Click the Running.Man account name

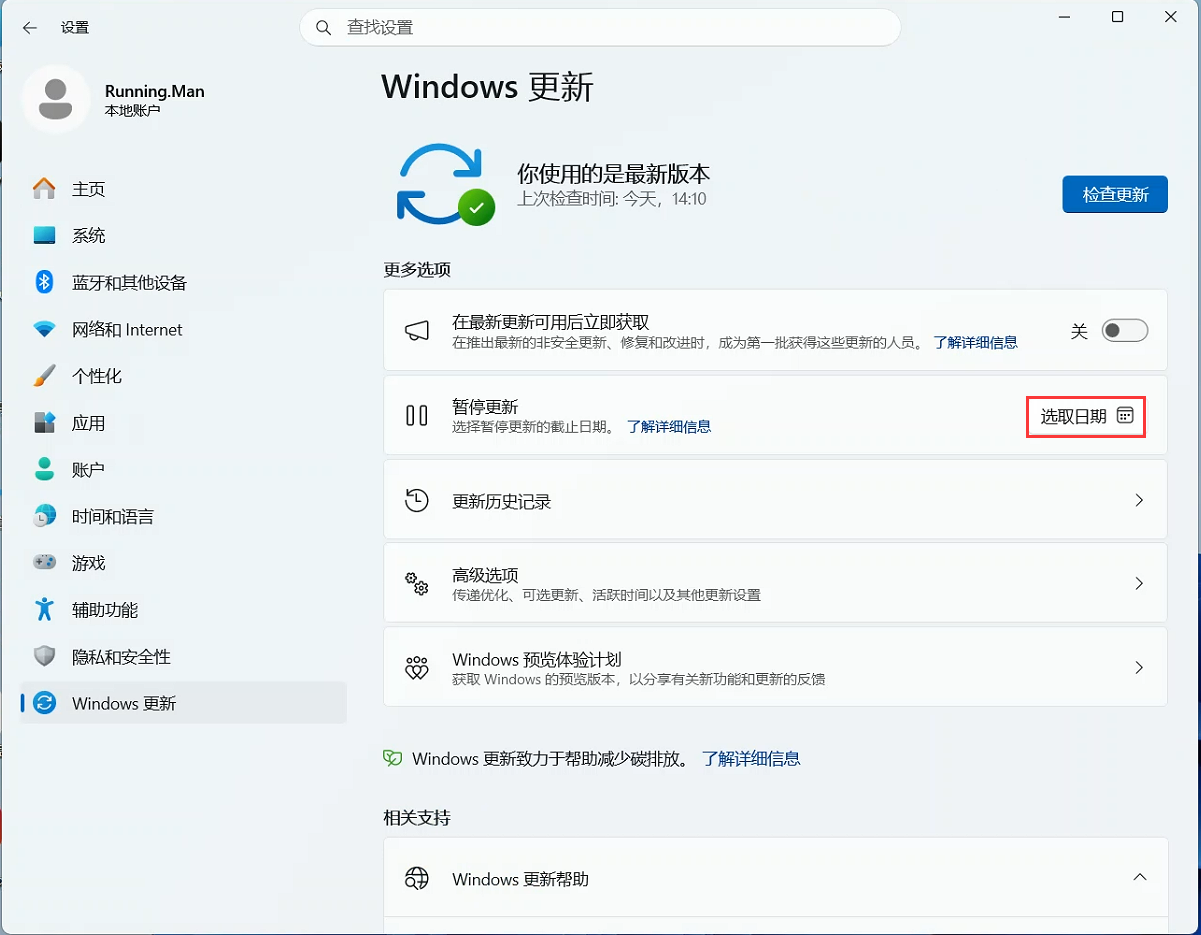(x=155, y=91)
